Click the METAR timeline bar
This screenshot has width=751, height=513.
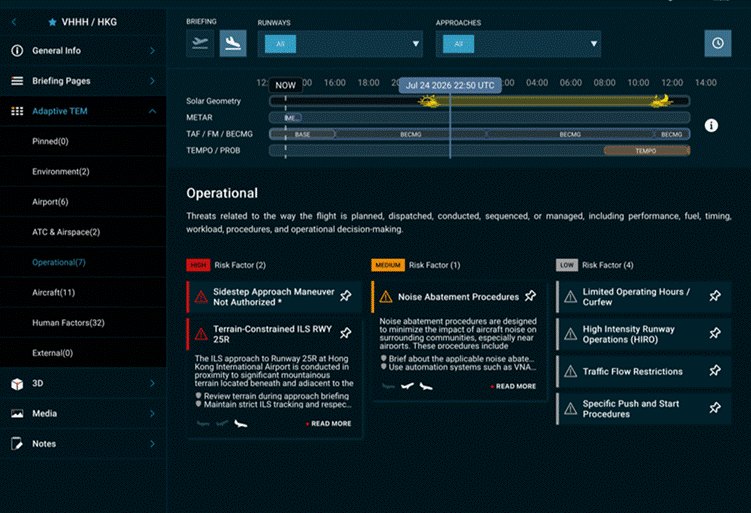[x=479, y=117]
